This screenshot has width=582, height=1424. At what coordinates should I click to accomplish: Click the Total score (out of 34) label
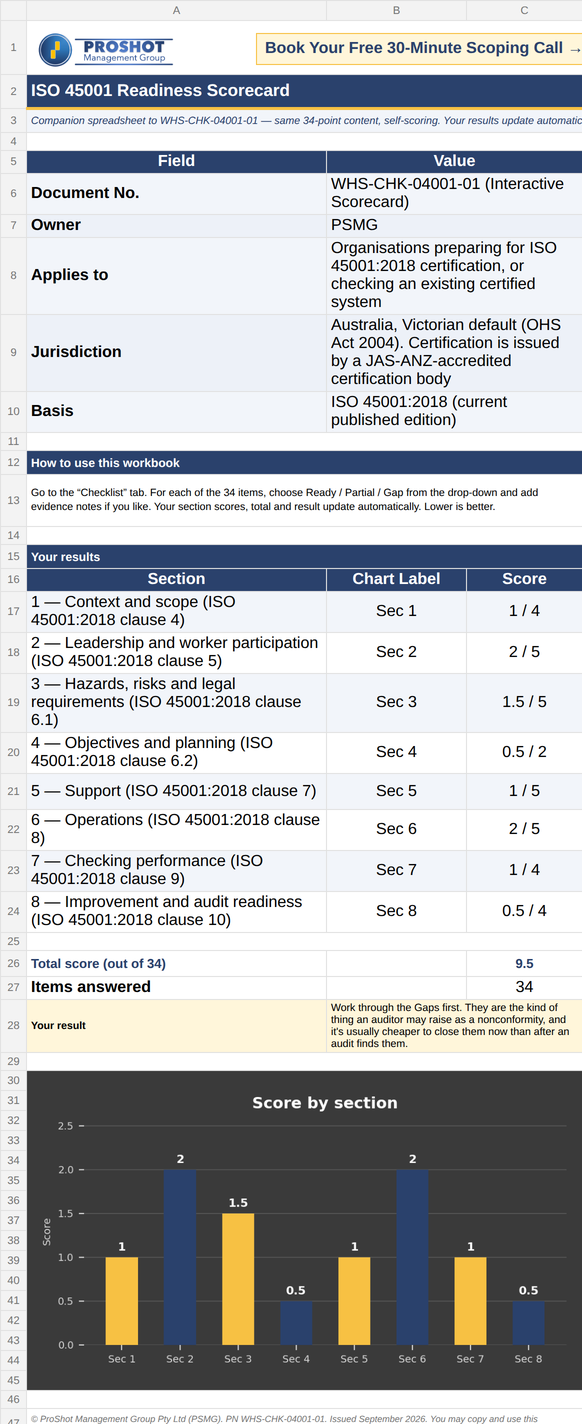176,964
